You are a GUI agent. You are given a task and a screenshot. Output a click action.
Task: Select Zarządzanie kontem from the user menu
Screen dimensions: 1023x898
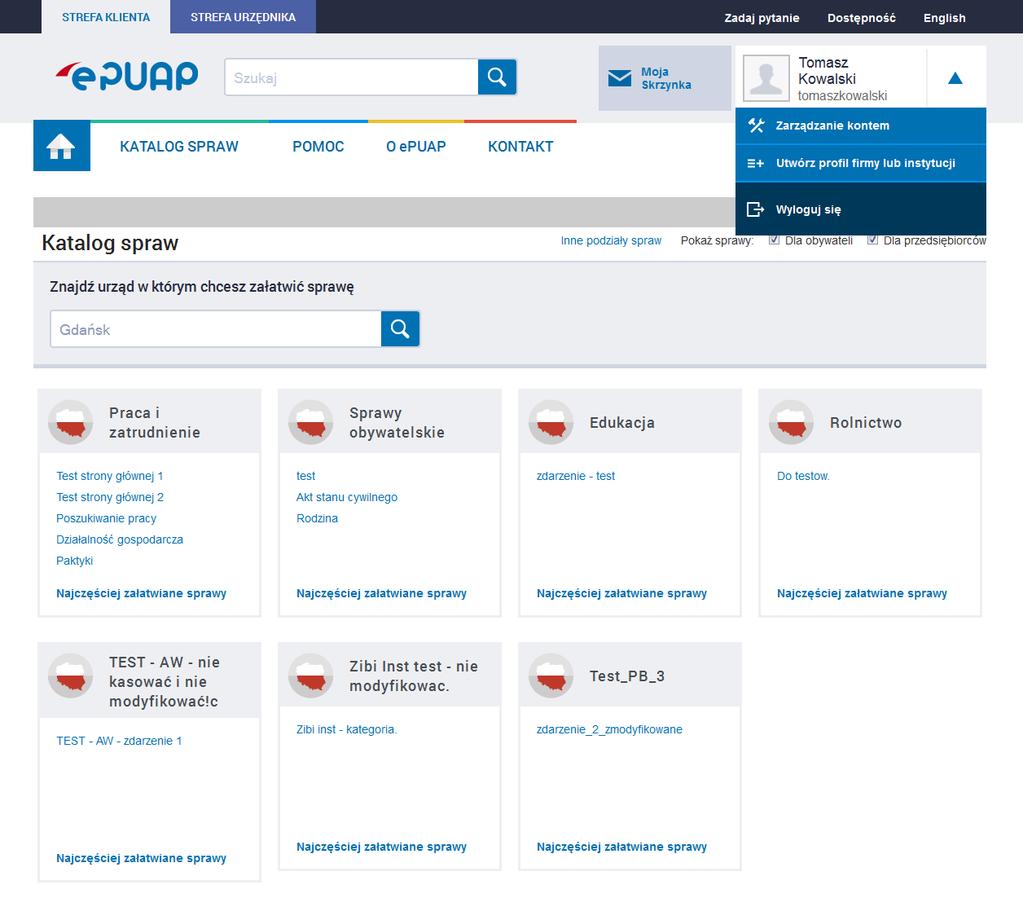point(861,125)
